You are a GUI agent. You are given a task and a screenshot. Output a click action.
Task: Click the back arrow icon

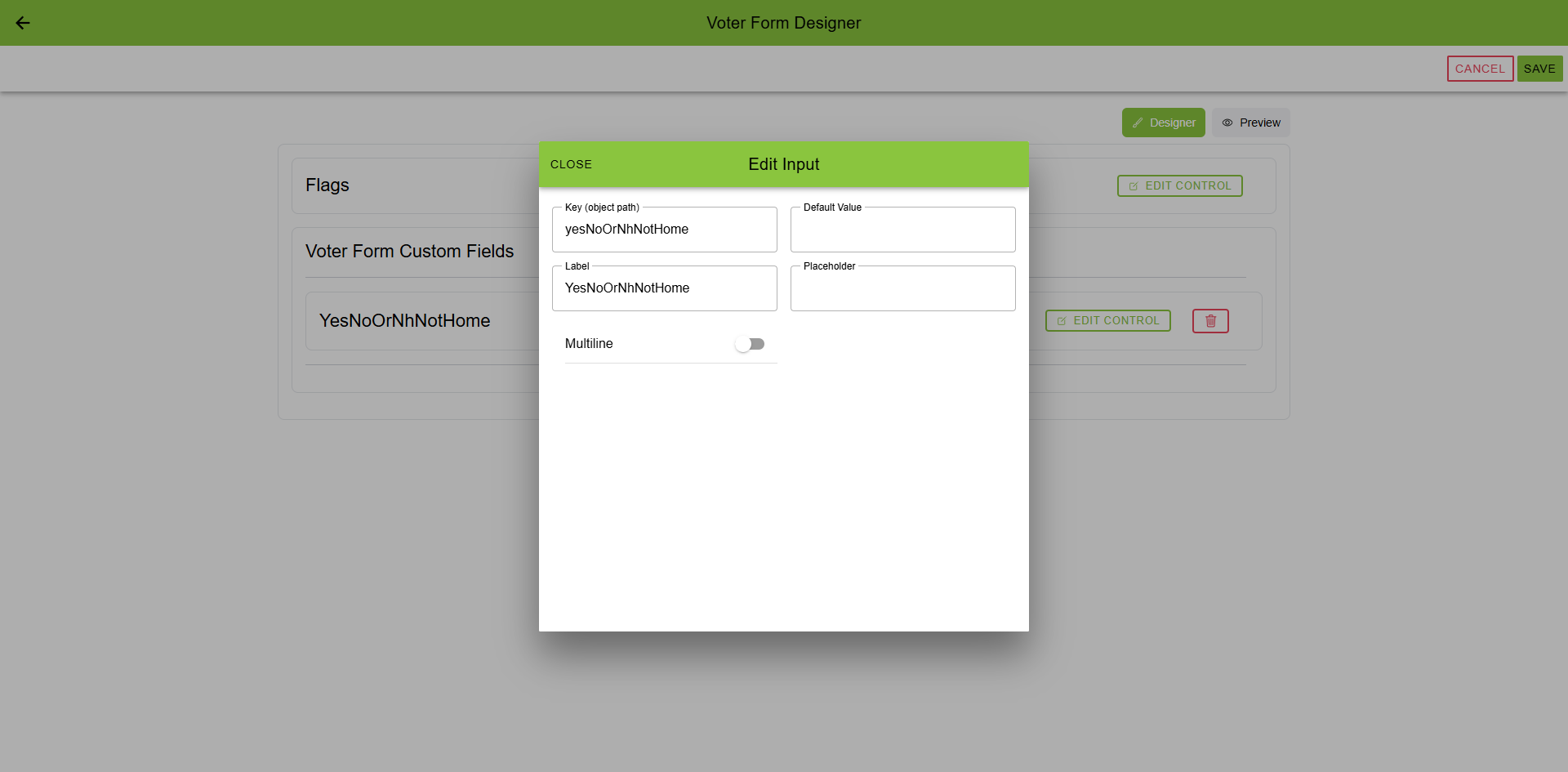(23, 23)
